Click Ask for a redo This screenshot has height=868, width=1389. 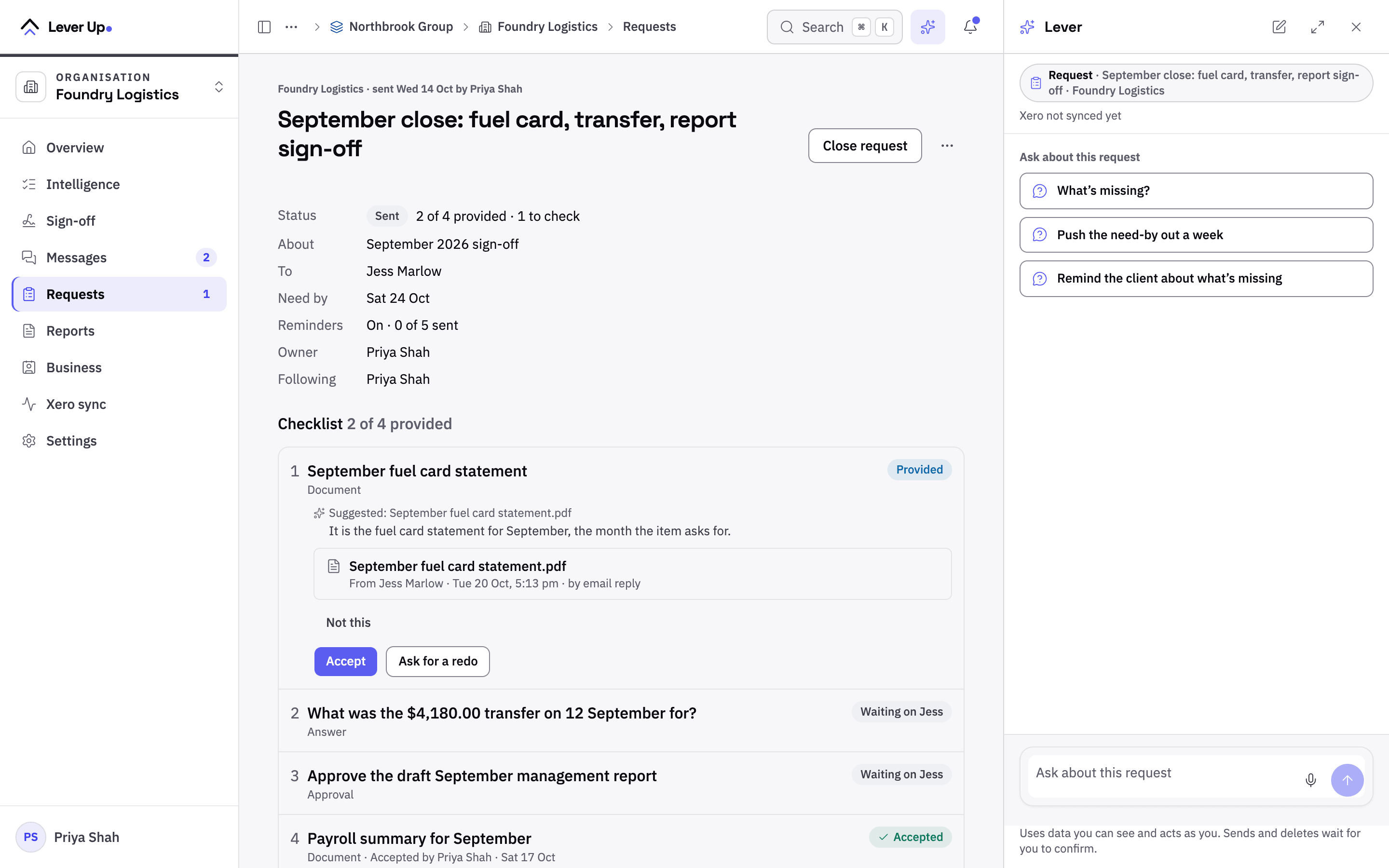[437, 661]
